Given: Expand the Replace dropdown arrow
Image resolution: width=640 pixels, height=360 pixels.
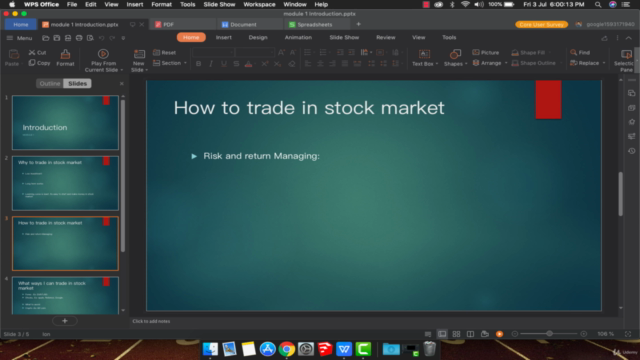Looking at the screenshot, I should click(x=604, y=63).
